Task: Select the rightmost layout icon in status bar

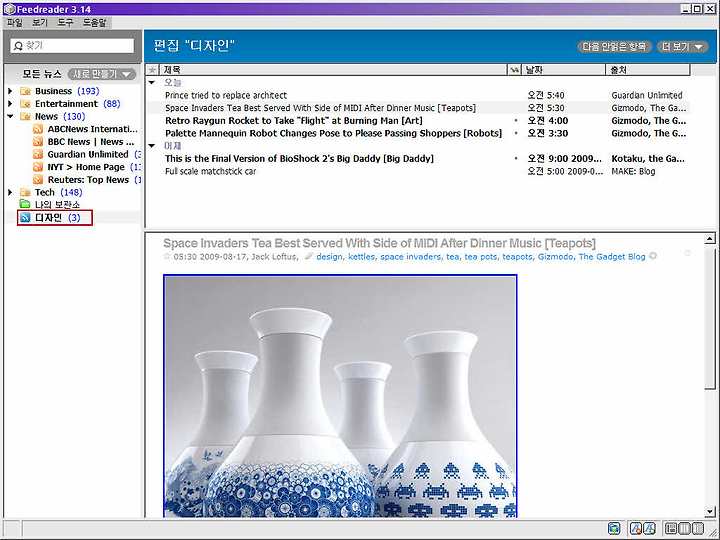Action: (698, 529)
